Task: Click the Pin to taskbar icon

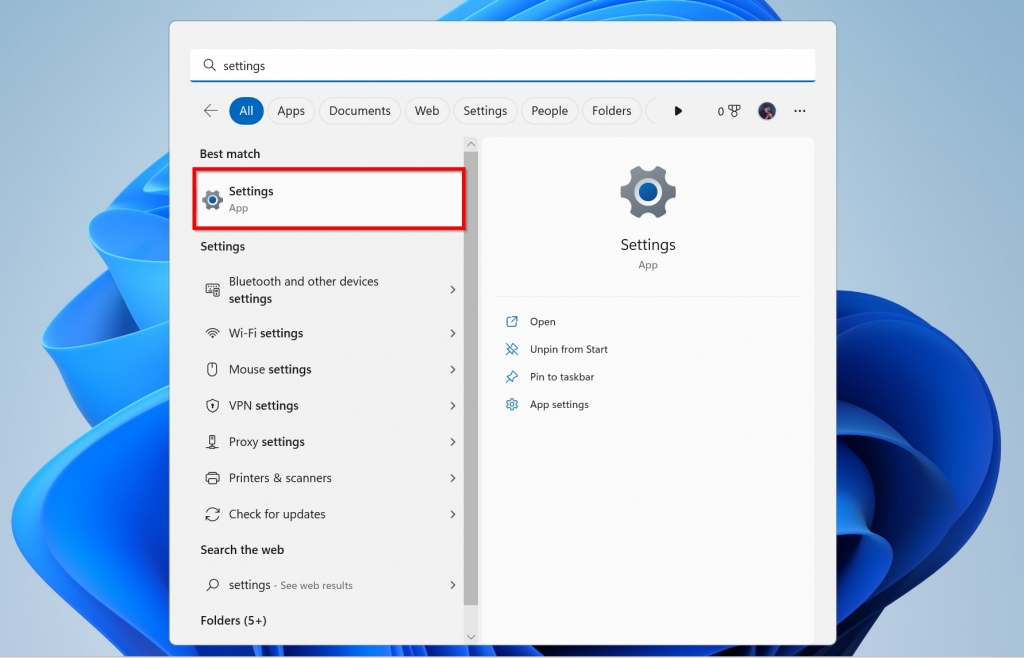Action: 511,377
